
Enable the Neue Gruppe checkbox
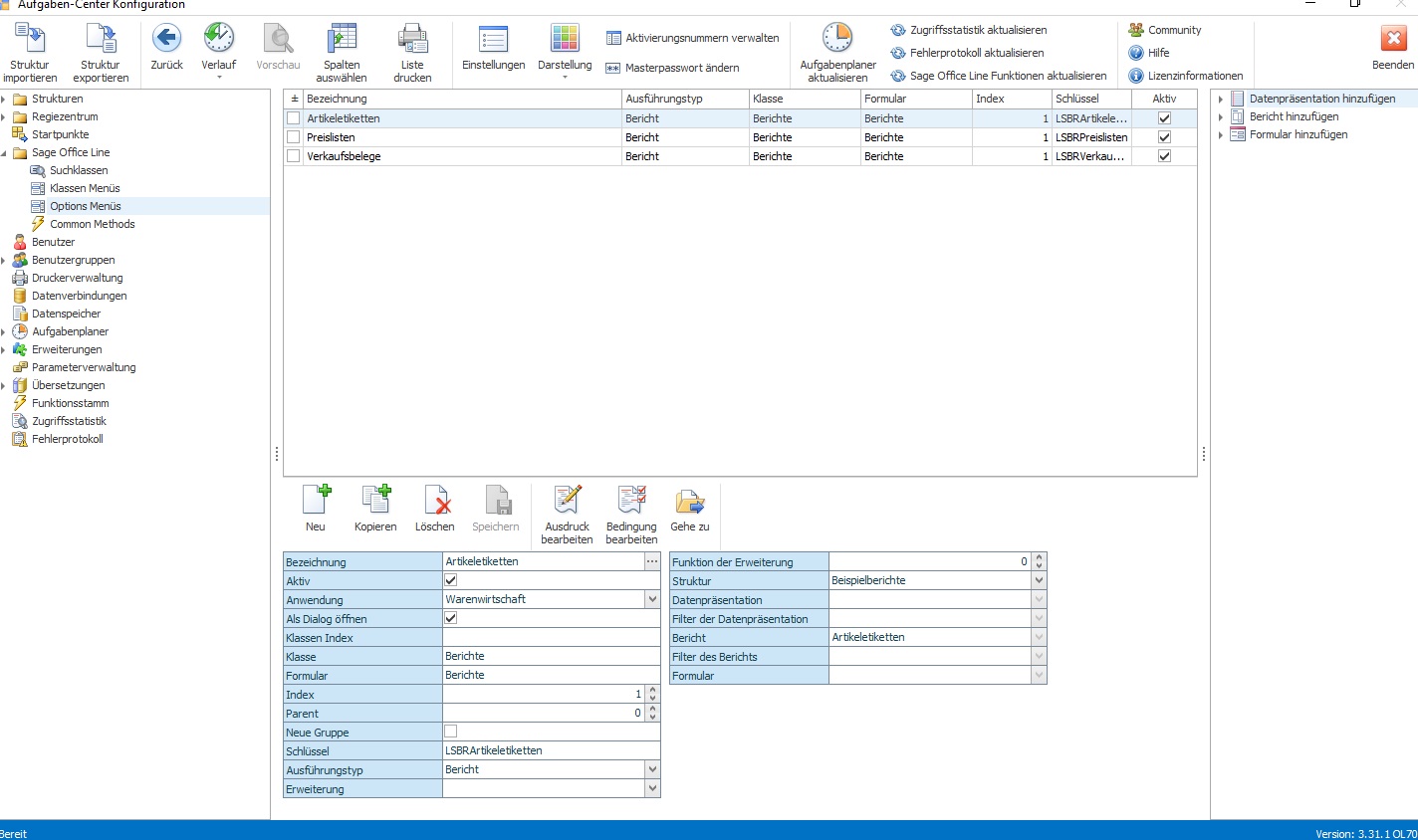[x=450, y=732]
